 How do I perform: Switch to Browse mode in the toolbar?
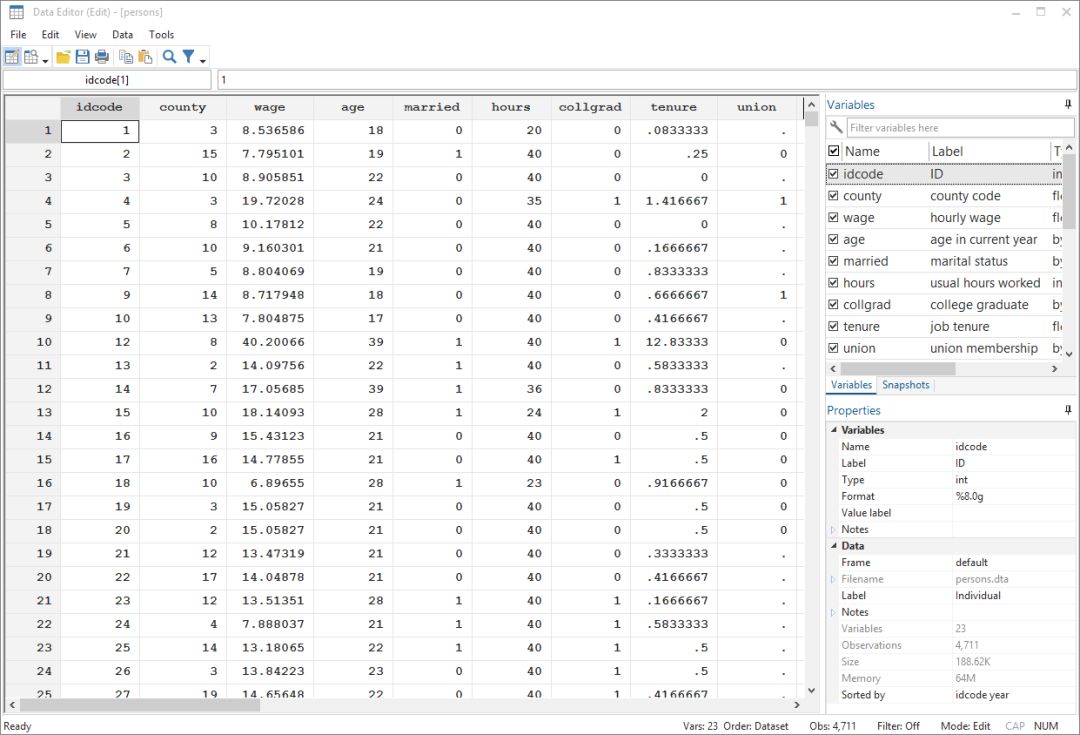(31, 57)
